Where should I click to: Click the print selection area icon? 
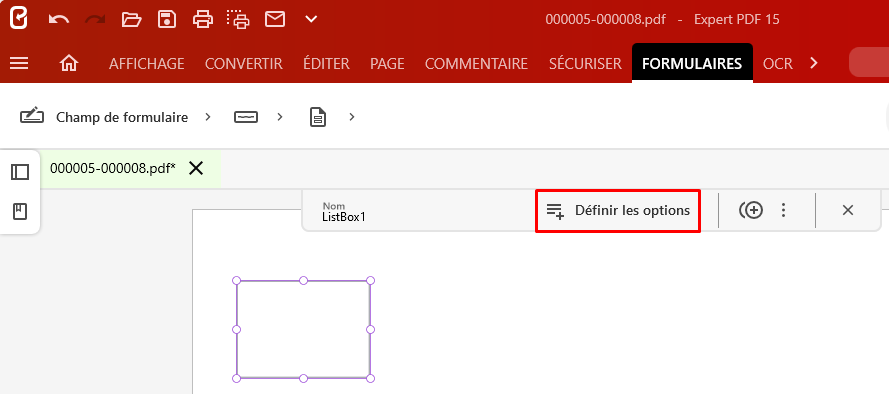(239, 19)
